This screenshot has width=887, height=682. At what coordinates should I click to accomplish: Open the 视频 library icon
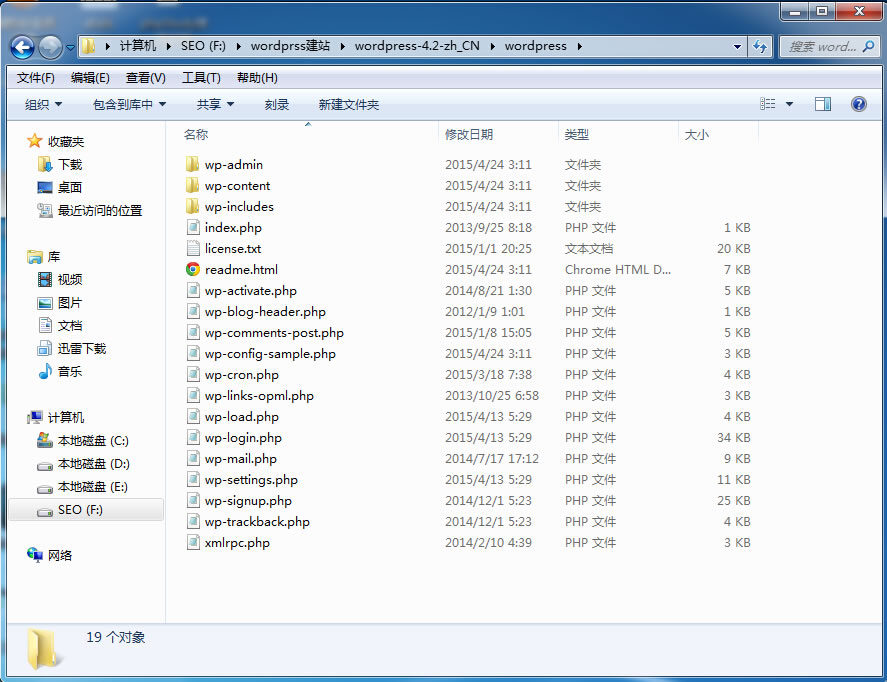click(x=45, y=279)
